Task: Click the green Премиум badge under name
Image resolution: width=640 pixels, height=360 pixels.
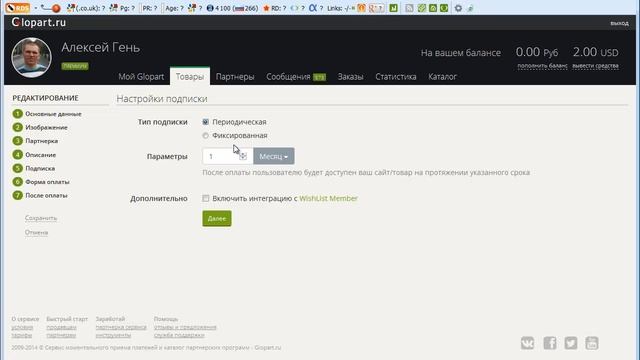Action: [x=75, y=66]
